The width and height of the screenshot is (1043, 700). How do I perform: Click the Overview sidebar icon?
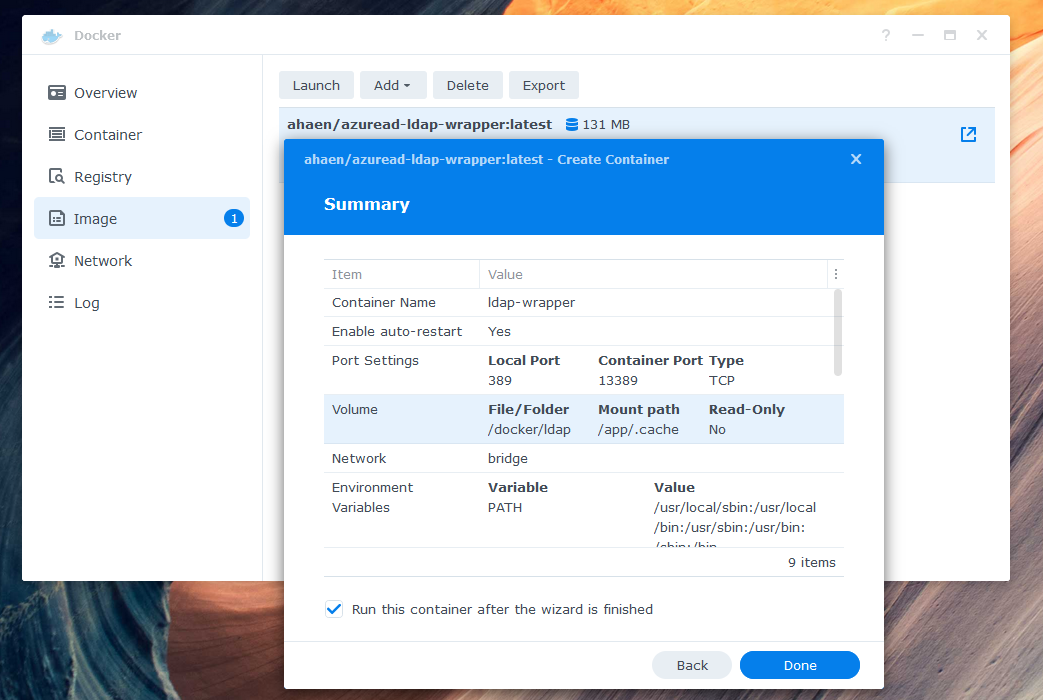(57, 92)
